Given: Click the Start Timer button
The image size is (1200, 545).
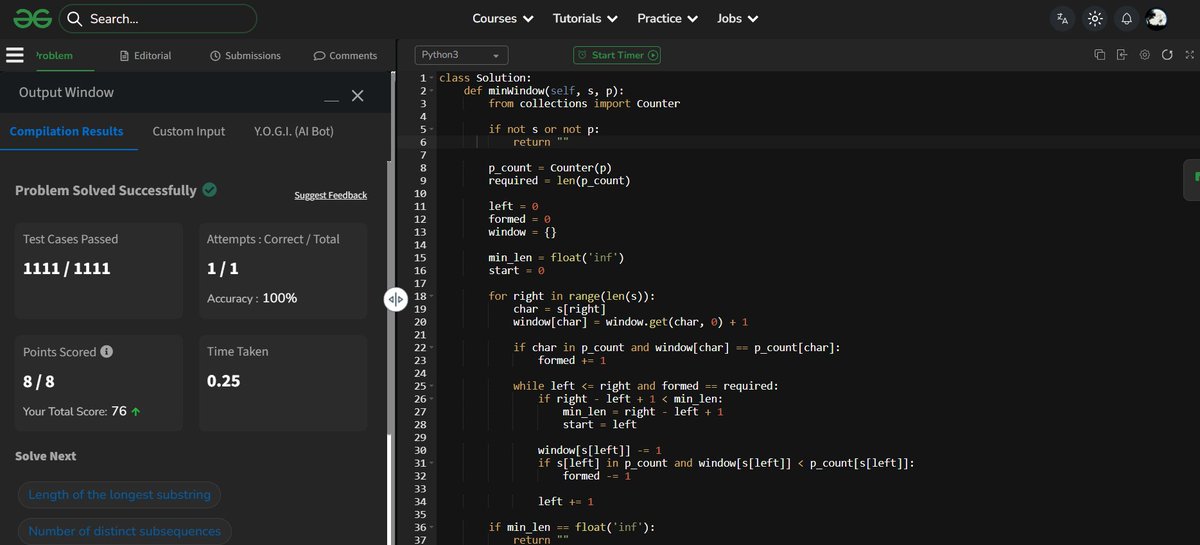Looking at the screenshot, I should 617,55.
